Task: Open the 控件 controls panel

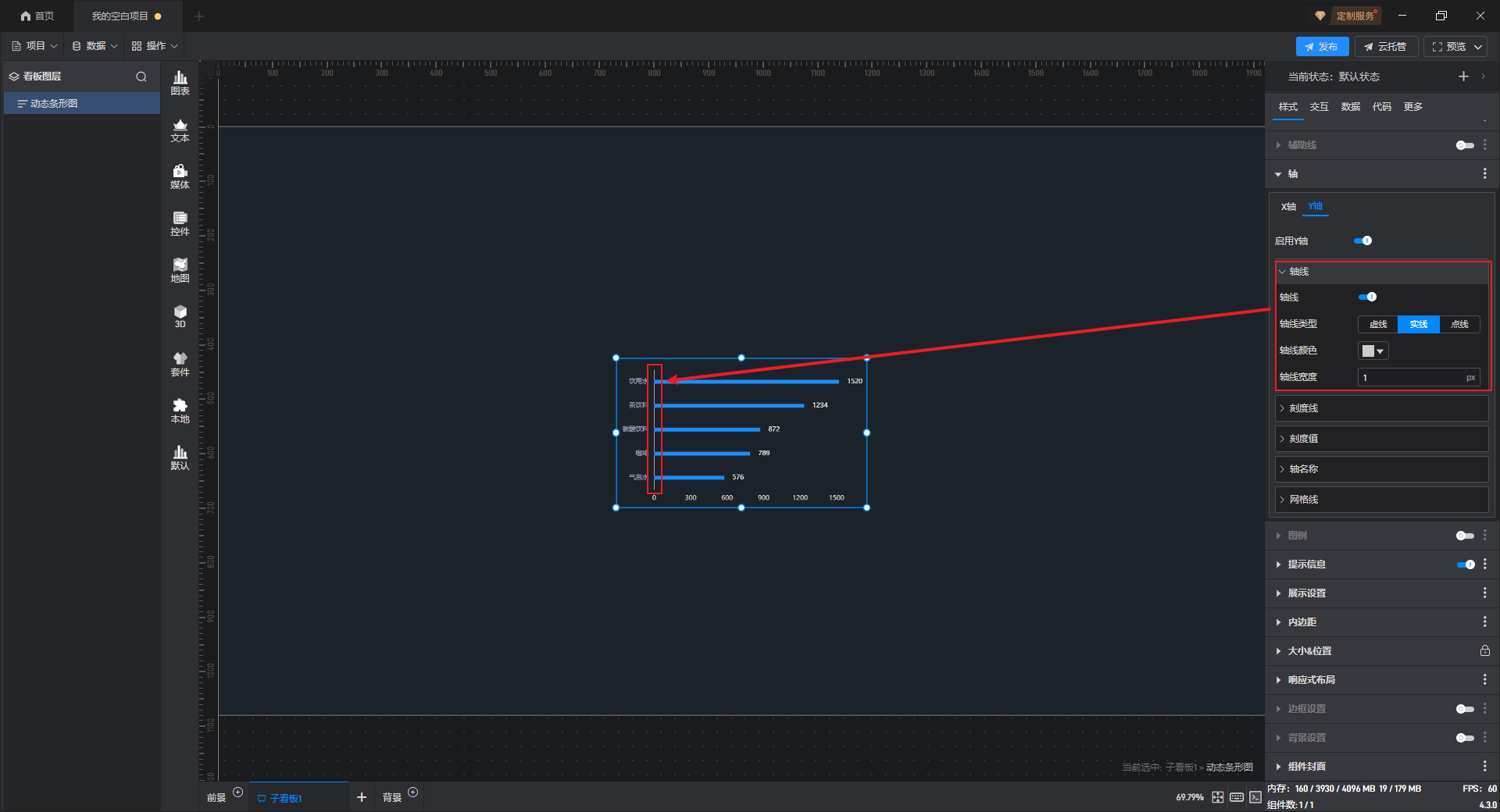Action: (x=180, y=223)
